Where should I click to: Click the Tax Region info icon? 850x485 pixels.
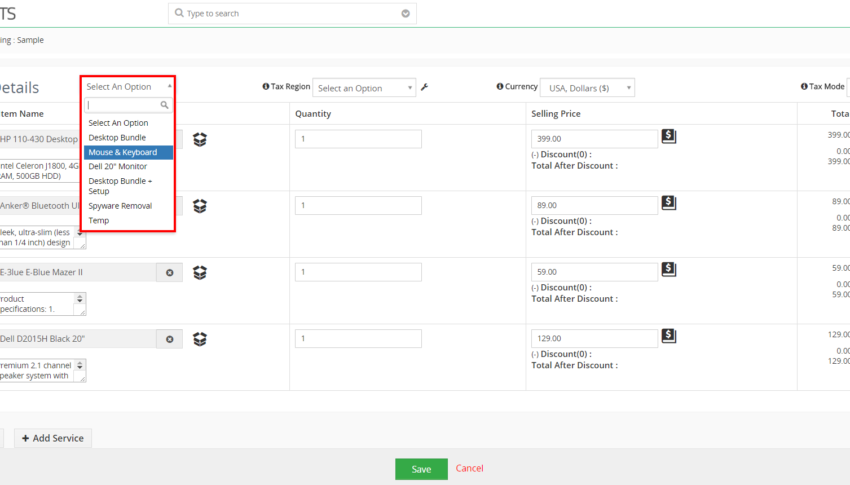point(266,86)
